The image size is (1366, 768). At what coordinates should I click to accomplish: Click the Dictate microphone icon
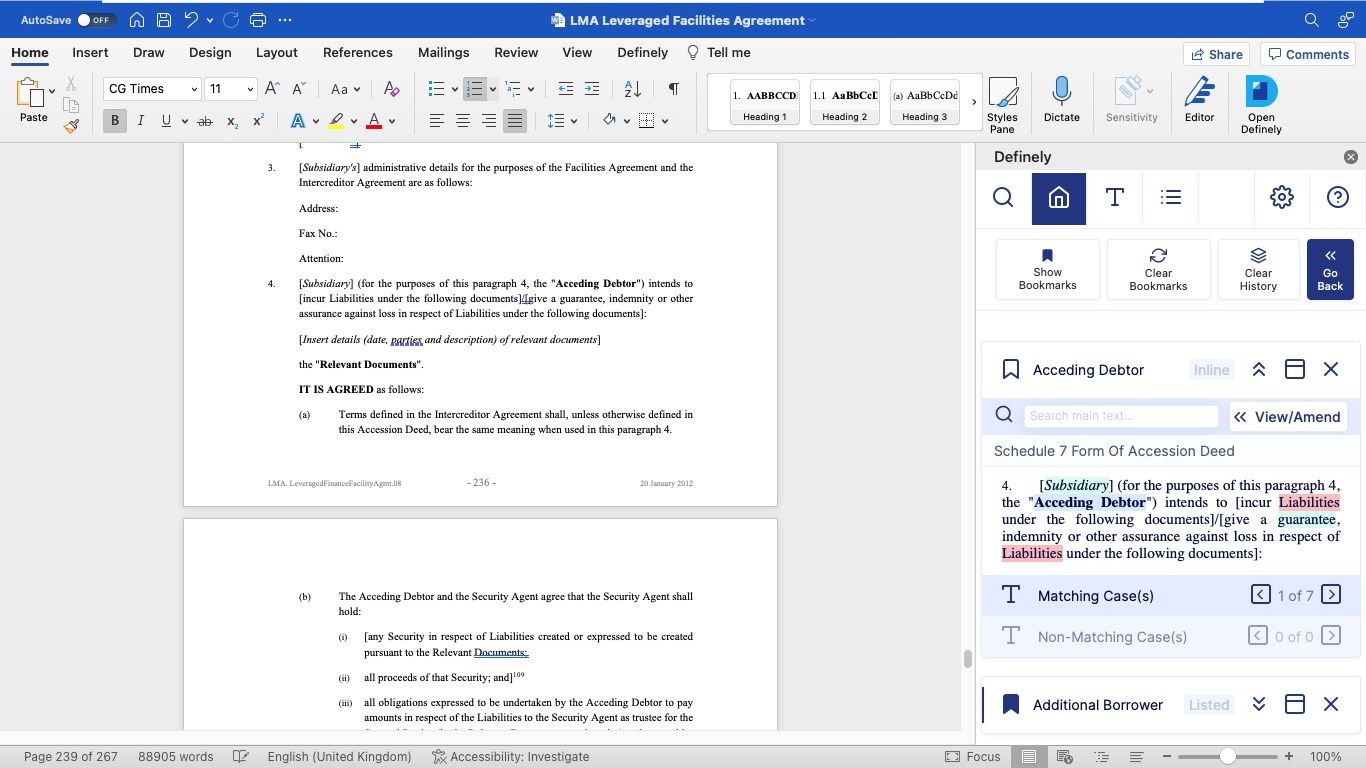[1061, 100]
